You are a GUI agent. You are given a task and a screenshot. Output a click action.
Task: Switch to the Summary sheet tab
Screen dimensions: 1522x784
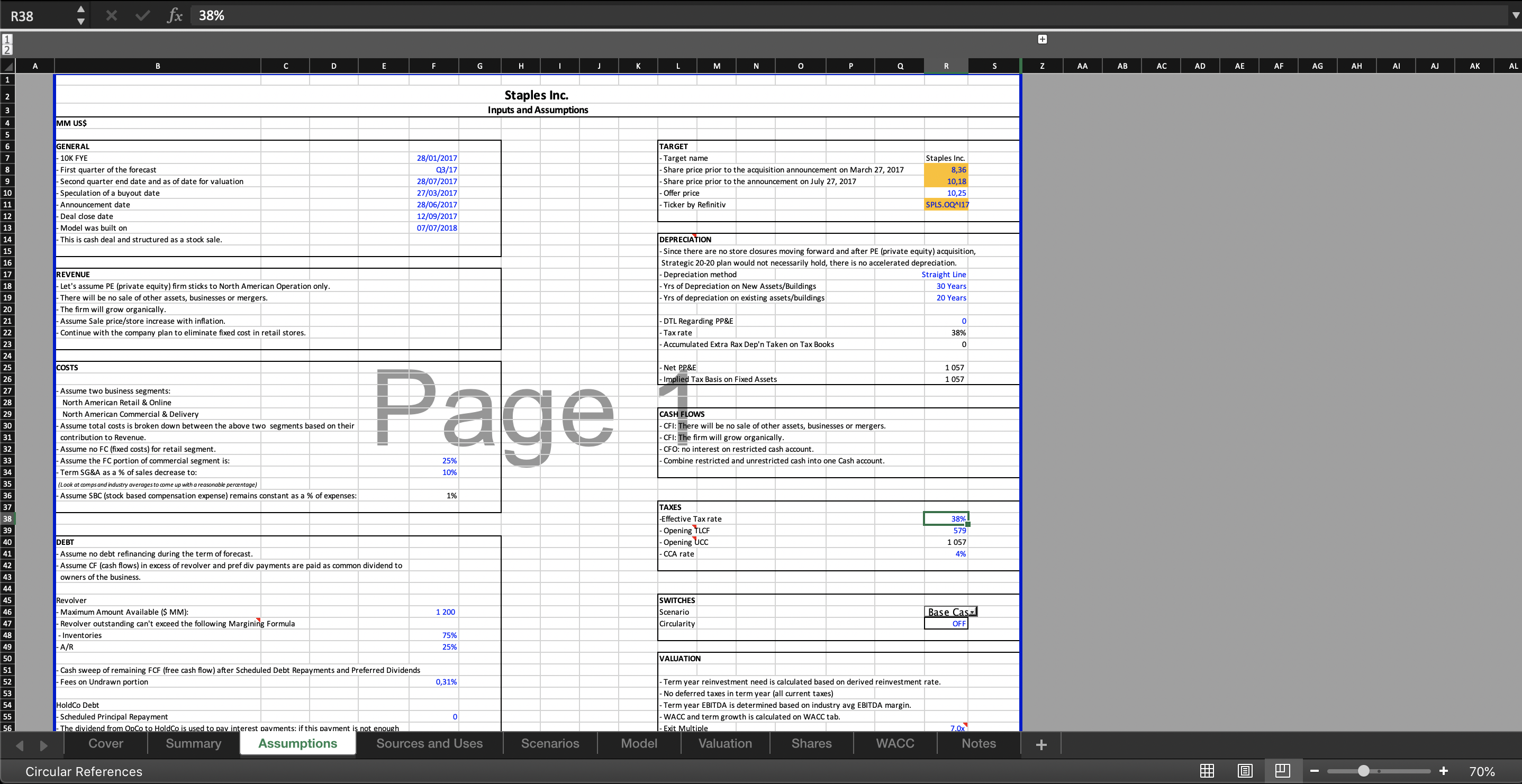pos(193,743)
